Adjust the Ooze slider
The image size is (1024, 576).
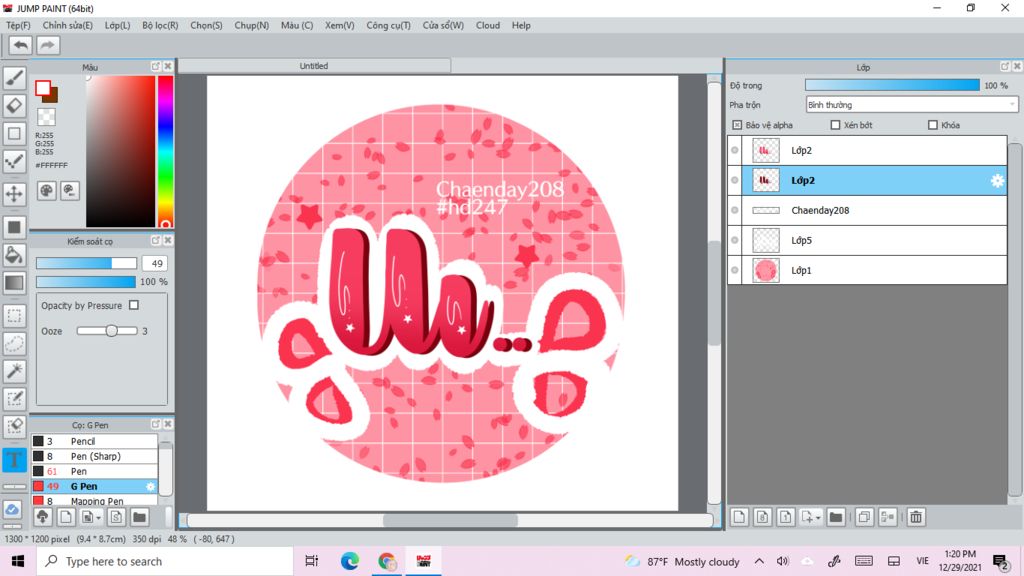tap(107, 331)
